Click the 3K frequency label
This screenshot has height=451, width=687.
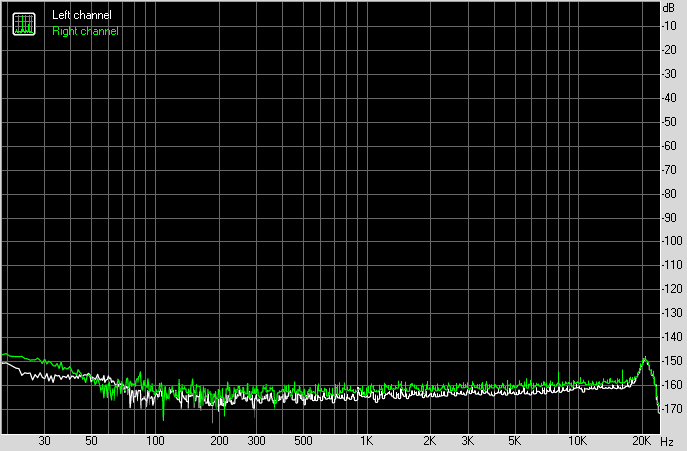467,441
